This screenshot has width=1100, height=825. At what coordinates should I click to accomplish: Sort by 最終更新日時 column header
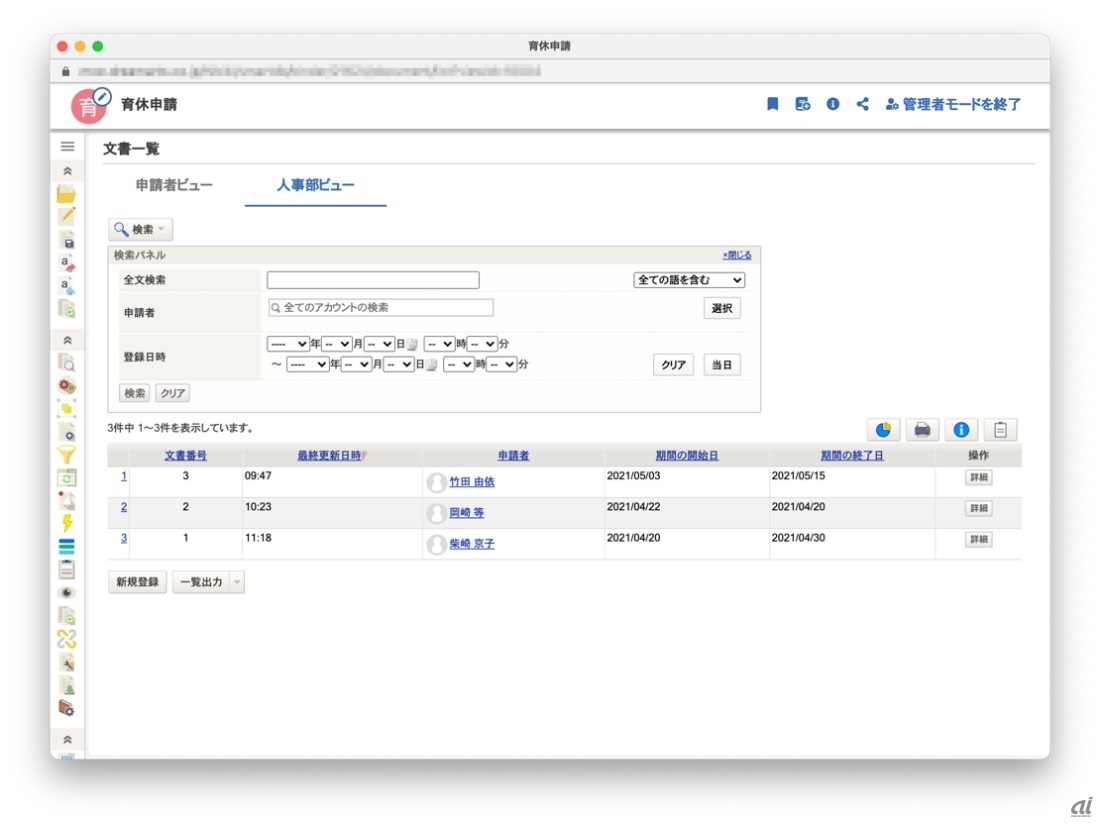click(331, 456)
